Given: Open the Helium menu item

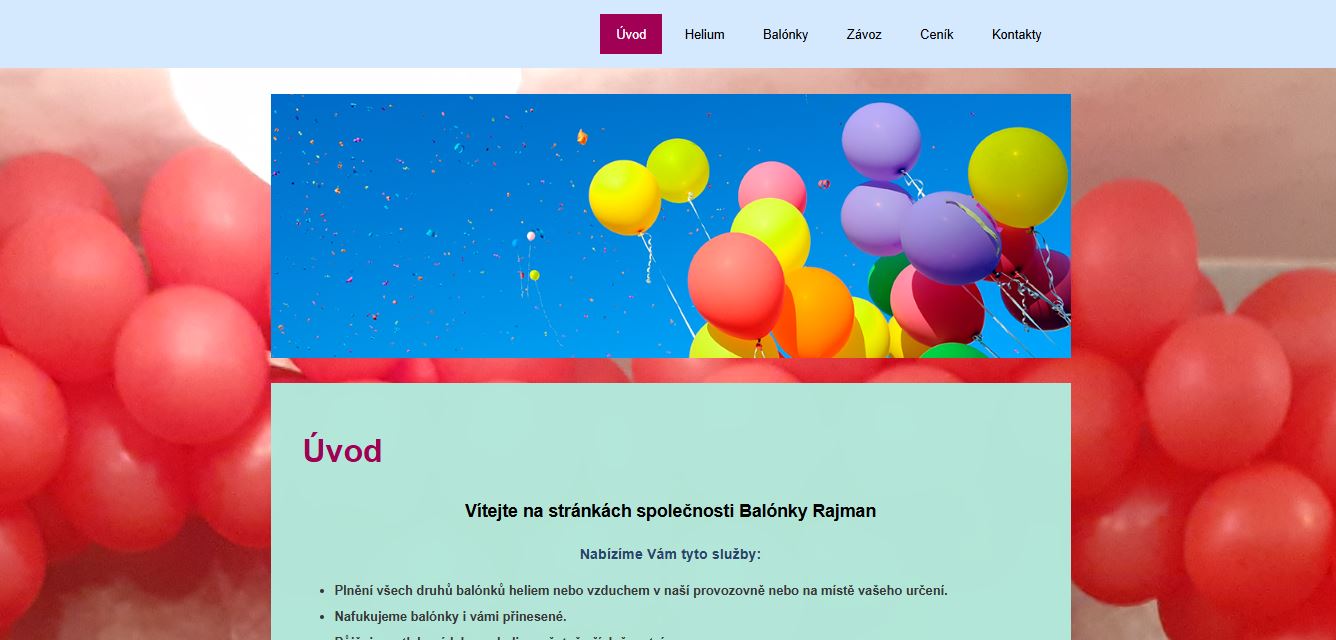Looking at the screenshot, I should pyautogui.click(x=704, y=34).
